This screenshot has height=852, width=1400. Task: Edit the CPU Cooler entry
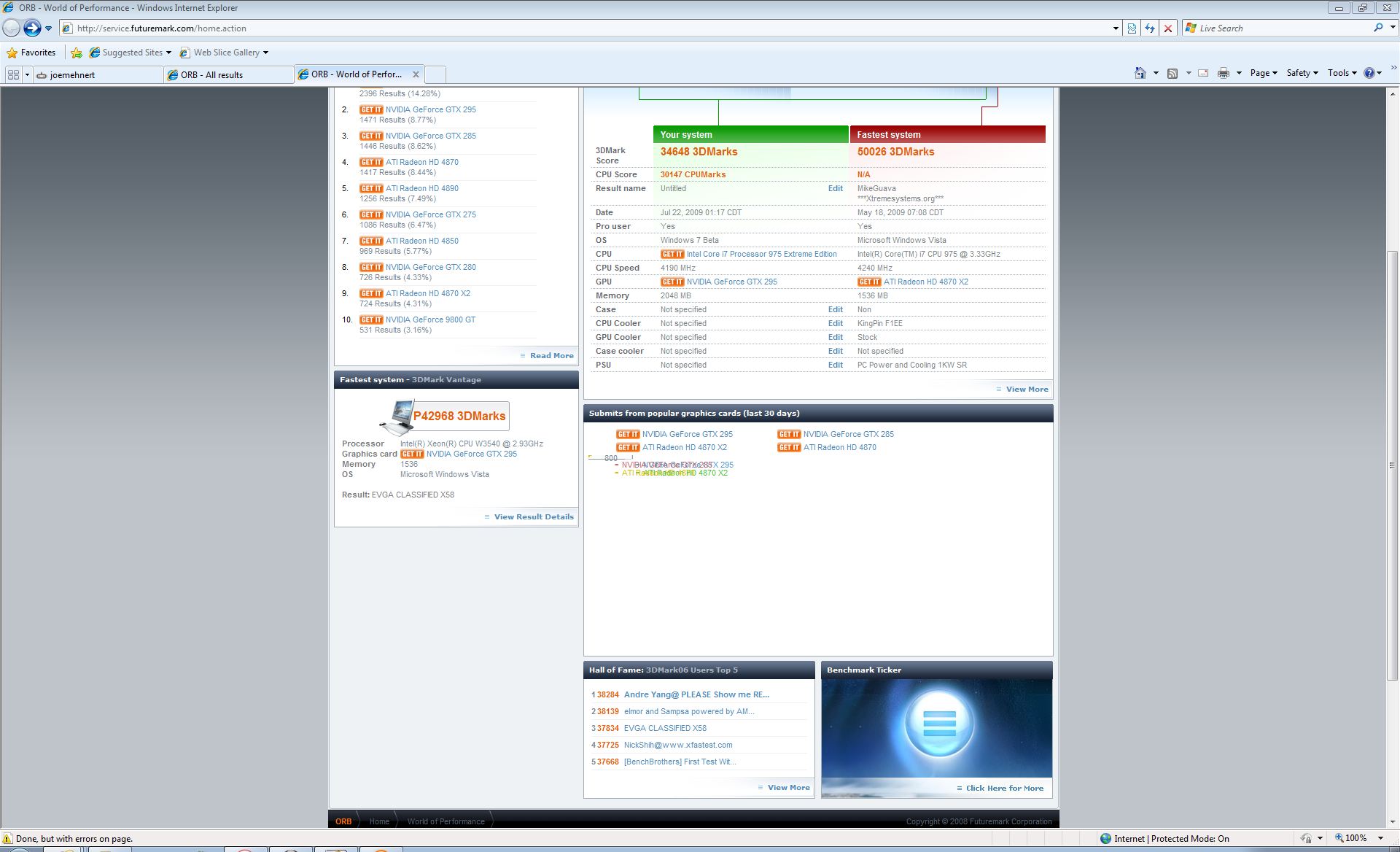(x=836, y=323)
